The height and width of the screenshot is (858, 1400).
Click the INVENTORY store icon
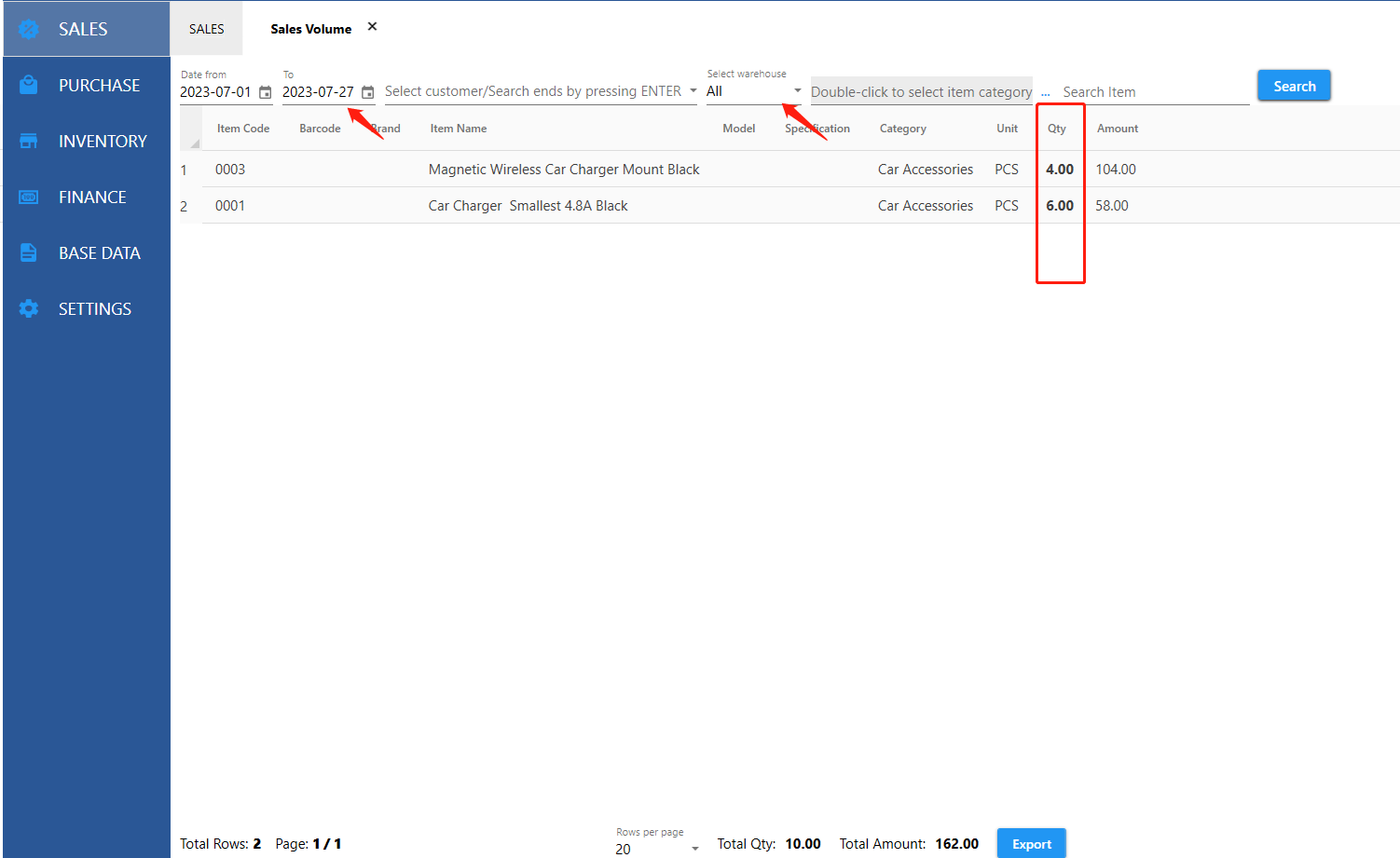29,141
